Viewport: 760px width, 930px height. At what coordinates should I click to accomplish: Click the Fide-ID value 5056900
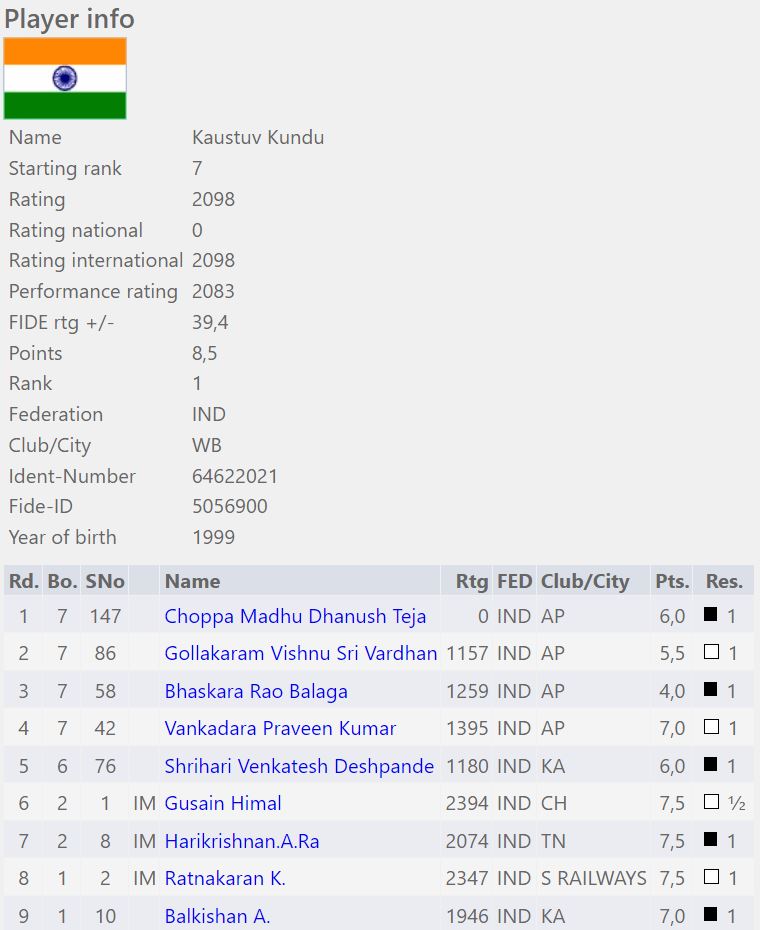coord(230,506)
